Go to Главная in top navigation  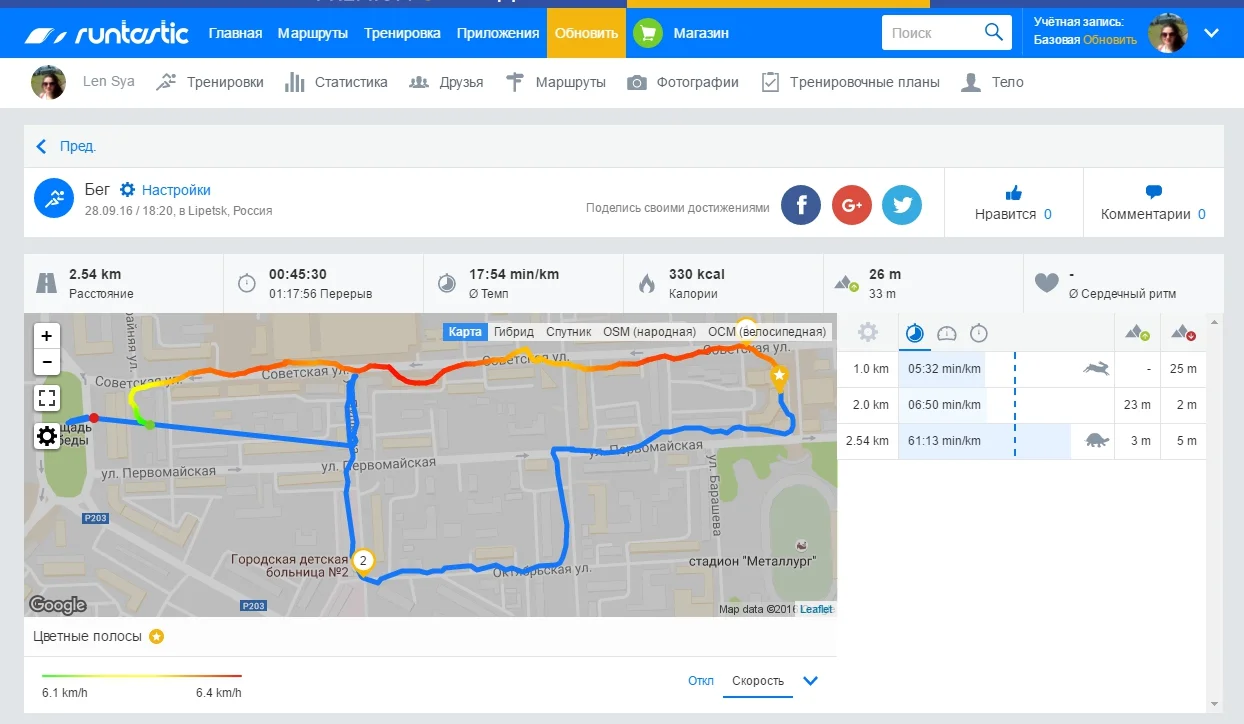235,33
